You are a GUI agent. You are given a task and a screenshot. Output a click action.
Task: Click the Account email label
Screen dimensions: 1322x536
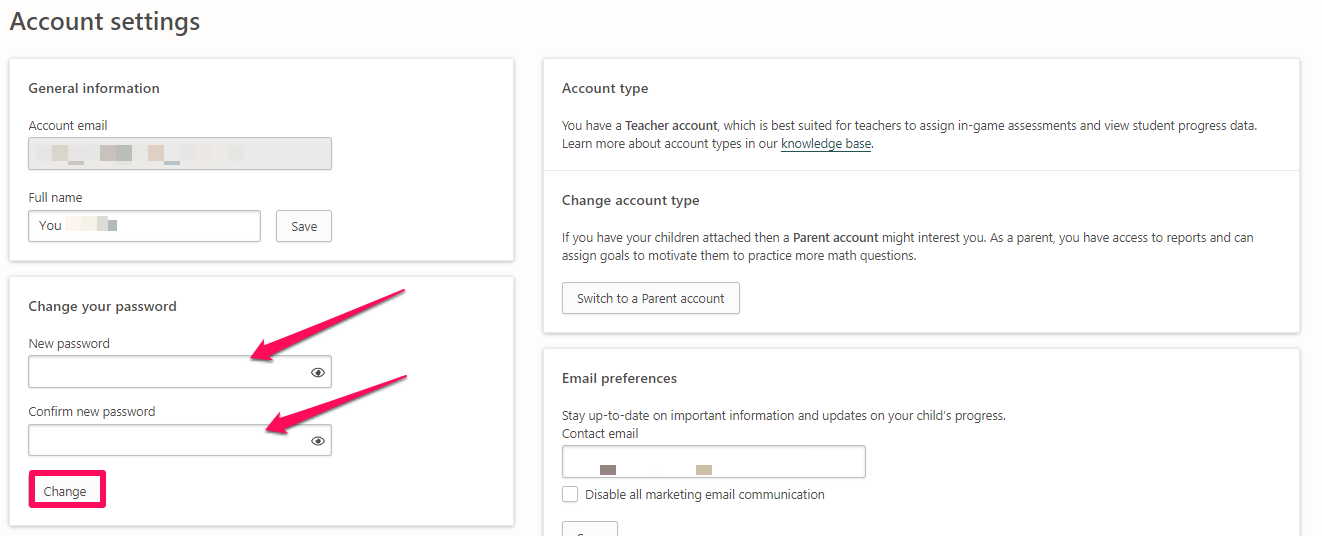(68, 125)
